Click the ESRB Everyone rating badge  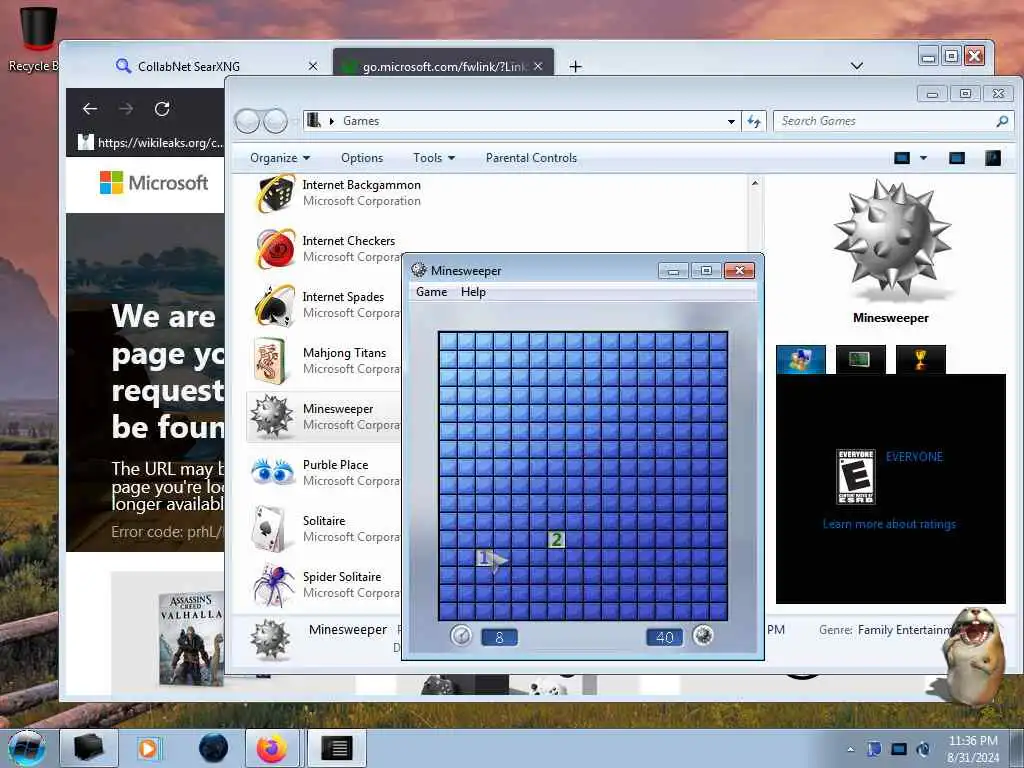[x=856, y=476]
